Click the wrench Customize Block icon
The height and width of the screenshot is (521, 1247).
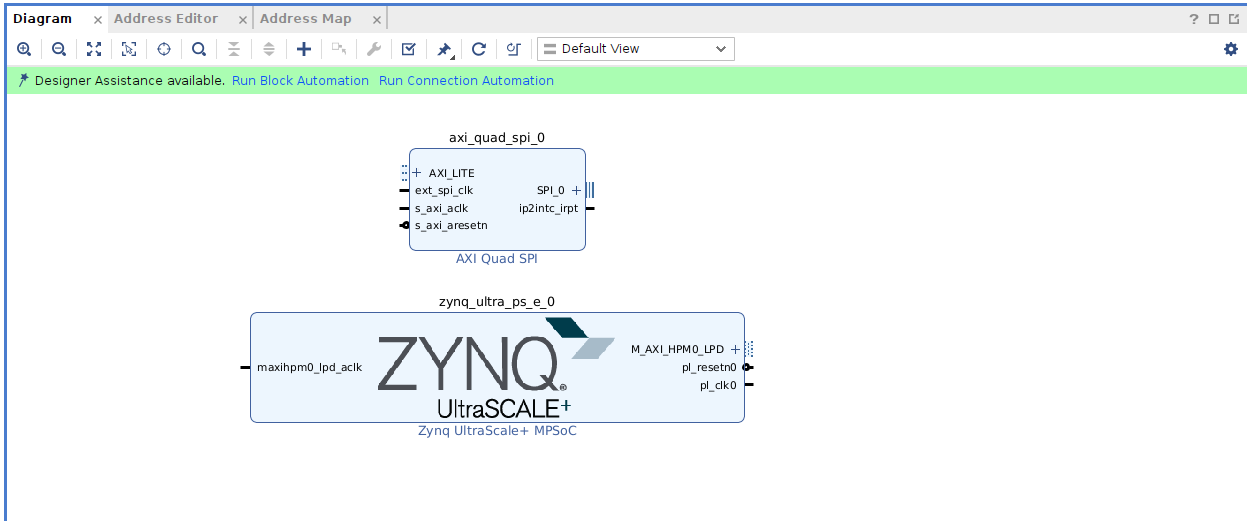[x=374, y=49]
